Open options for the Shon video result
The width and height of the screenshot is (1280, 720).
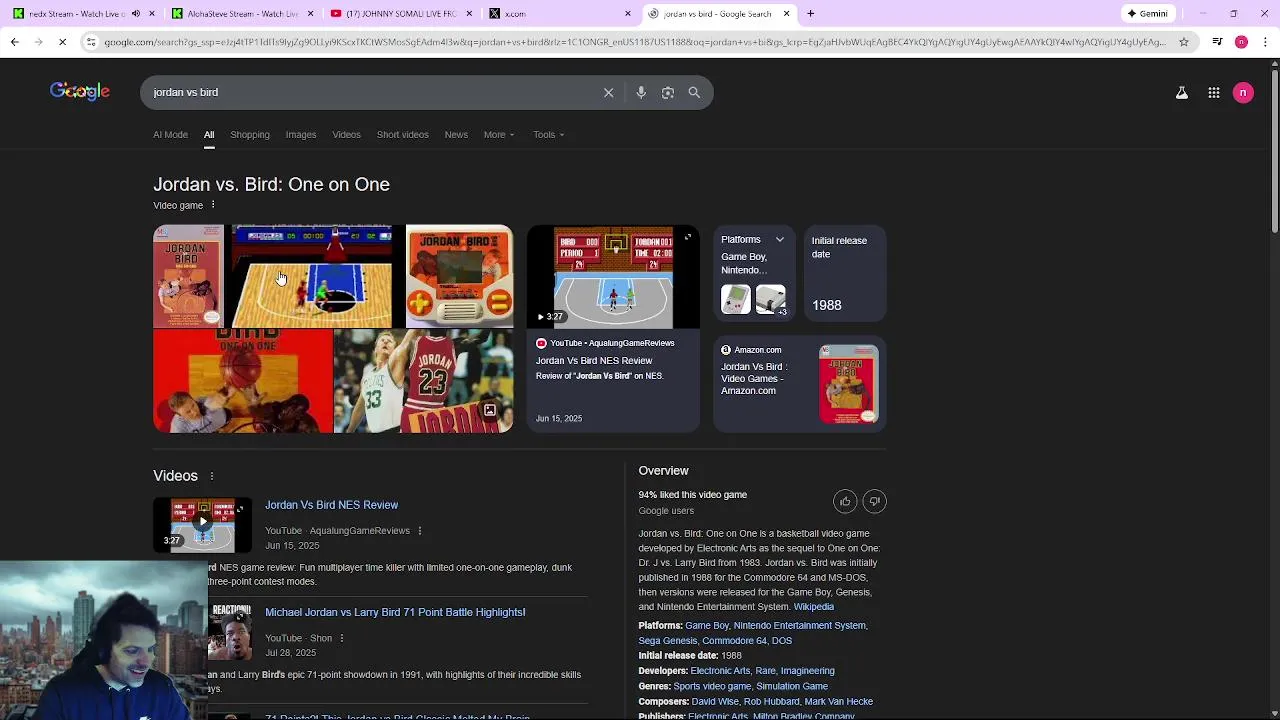[x=341, y=638]
